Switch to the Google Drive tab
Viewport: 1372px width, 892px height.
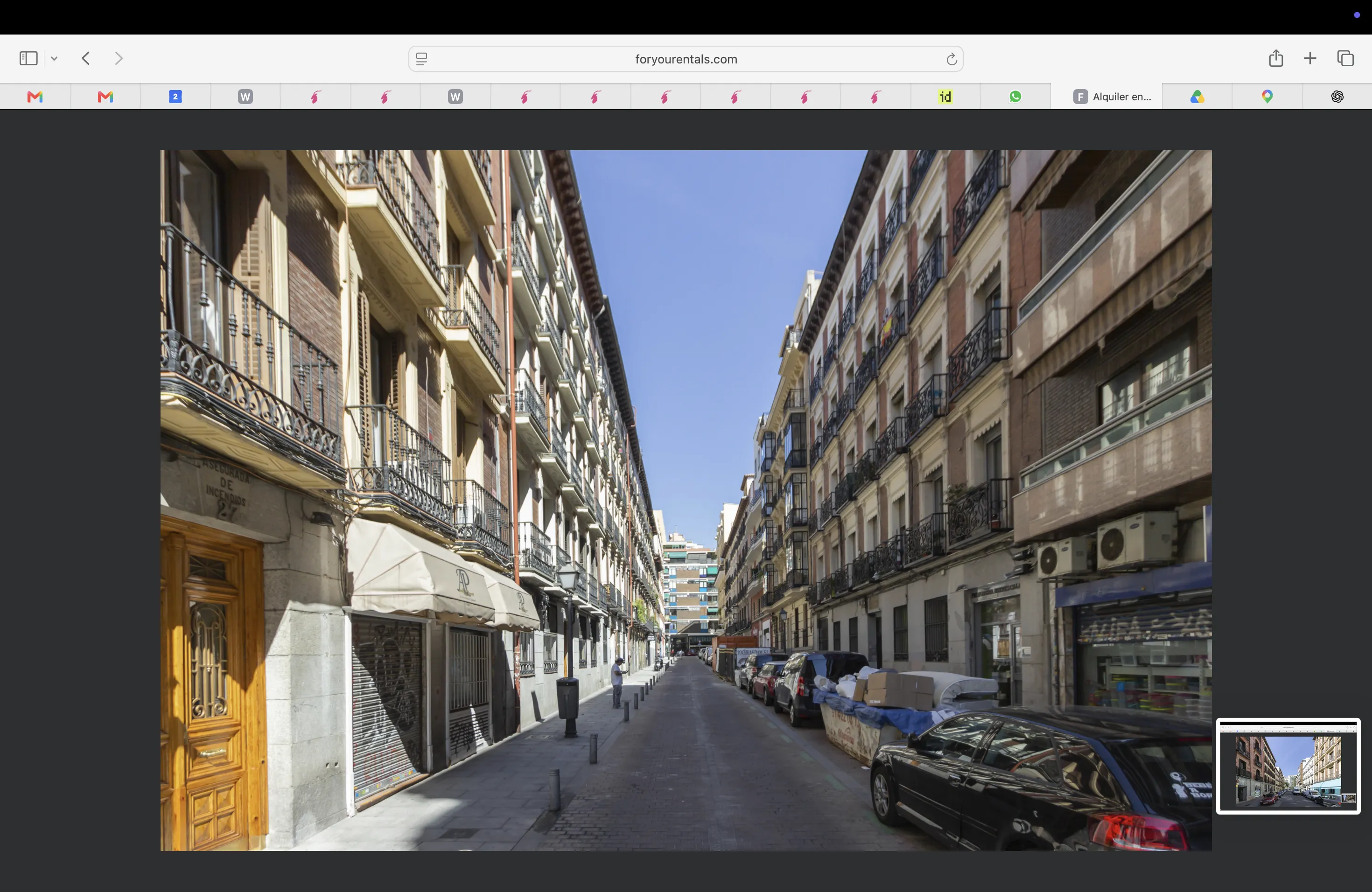click(1197, 96)
